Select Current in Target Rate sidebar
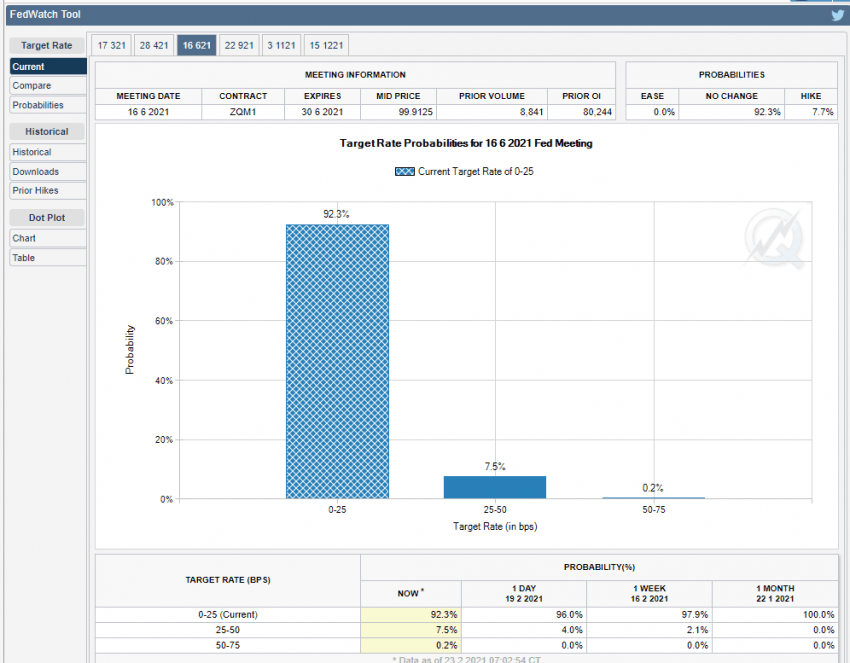Screen dimensions: 850x663 click(x=48, y=67)
